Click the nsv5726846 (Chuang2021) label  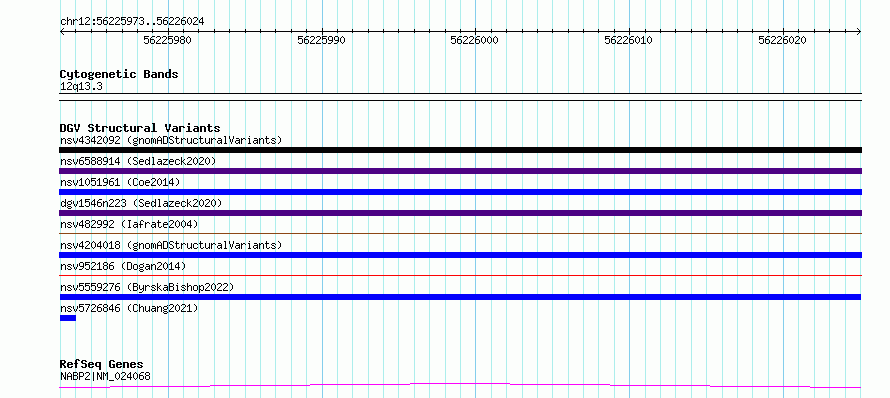(x=129, y=308)
